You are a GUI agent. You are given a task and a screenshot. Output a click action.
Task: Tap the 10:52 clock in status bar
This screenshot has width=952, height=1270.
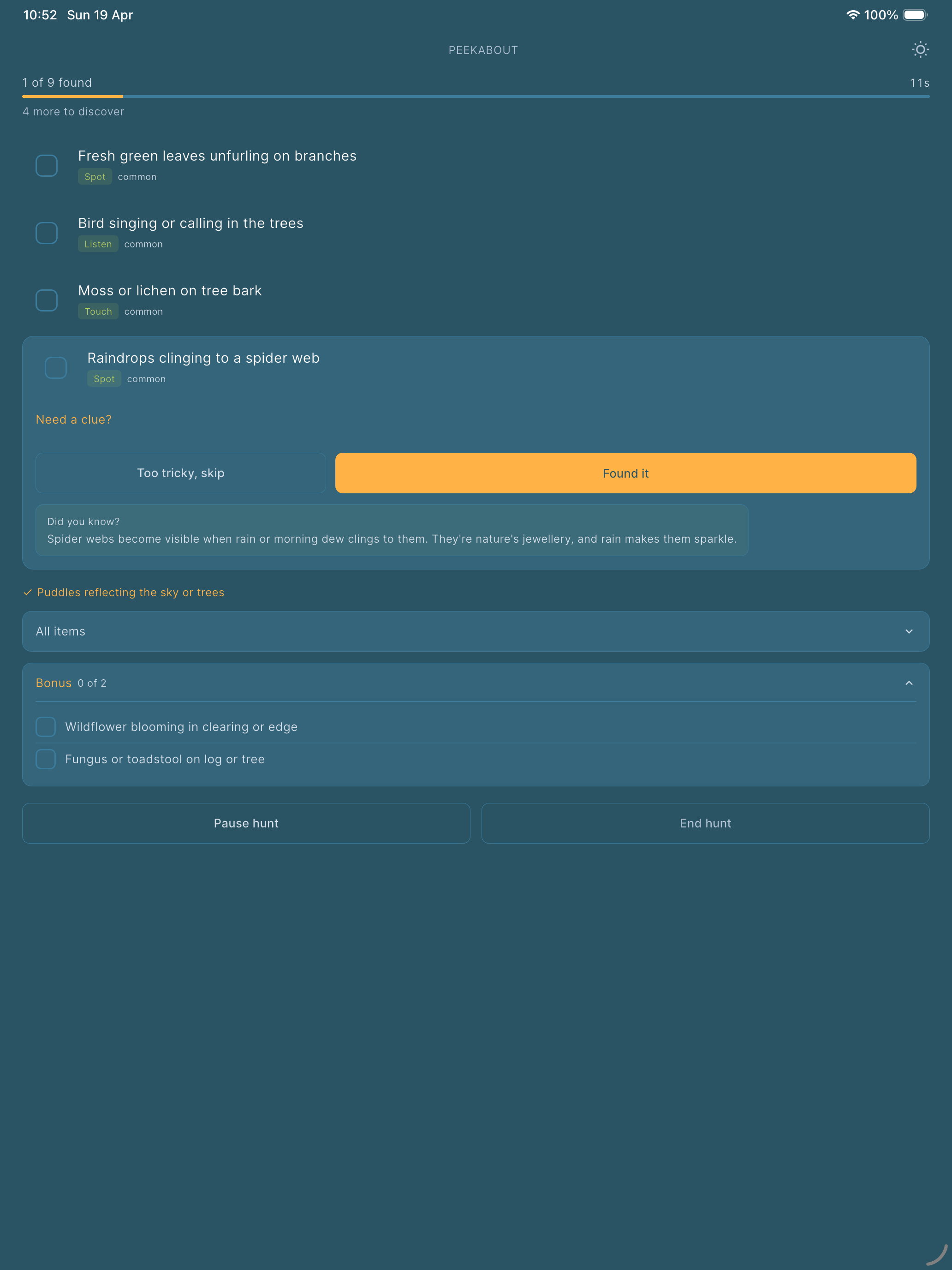tap(40, 15)
